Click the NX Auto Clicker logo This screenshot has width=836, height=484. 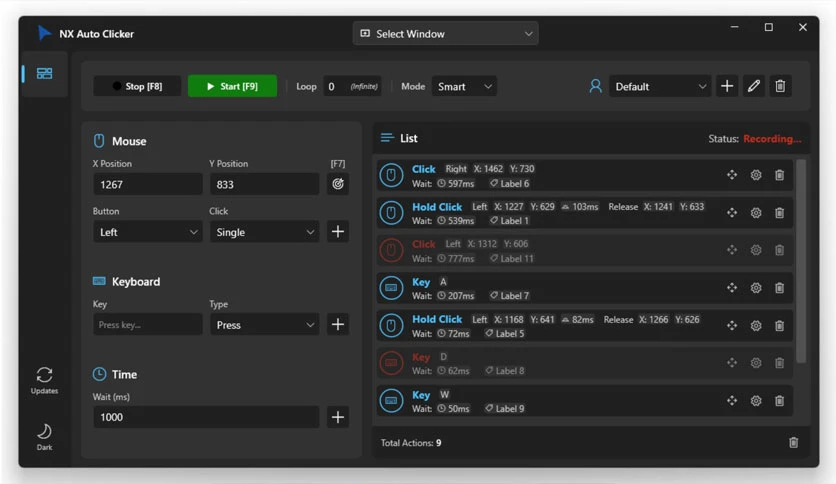44,33
